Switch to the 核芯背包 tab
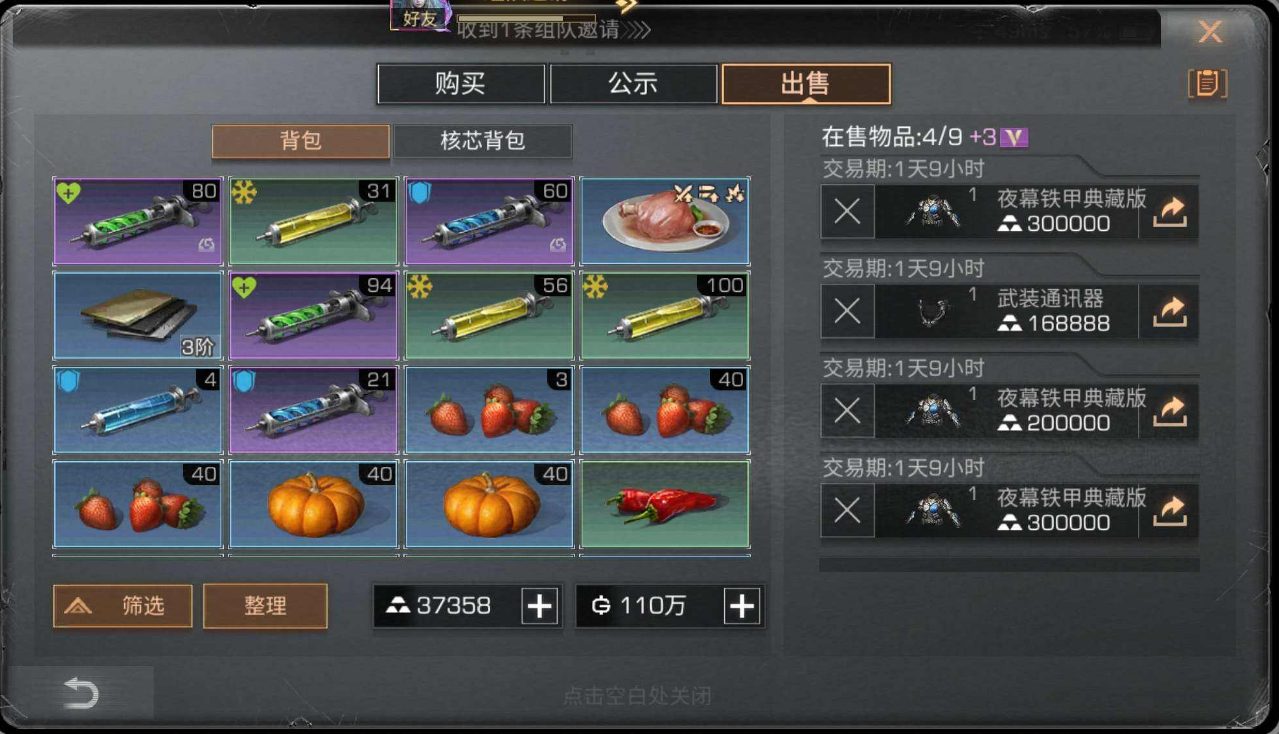The image size is (1279, 734). click(x=483, y=141)
